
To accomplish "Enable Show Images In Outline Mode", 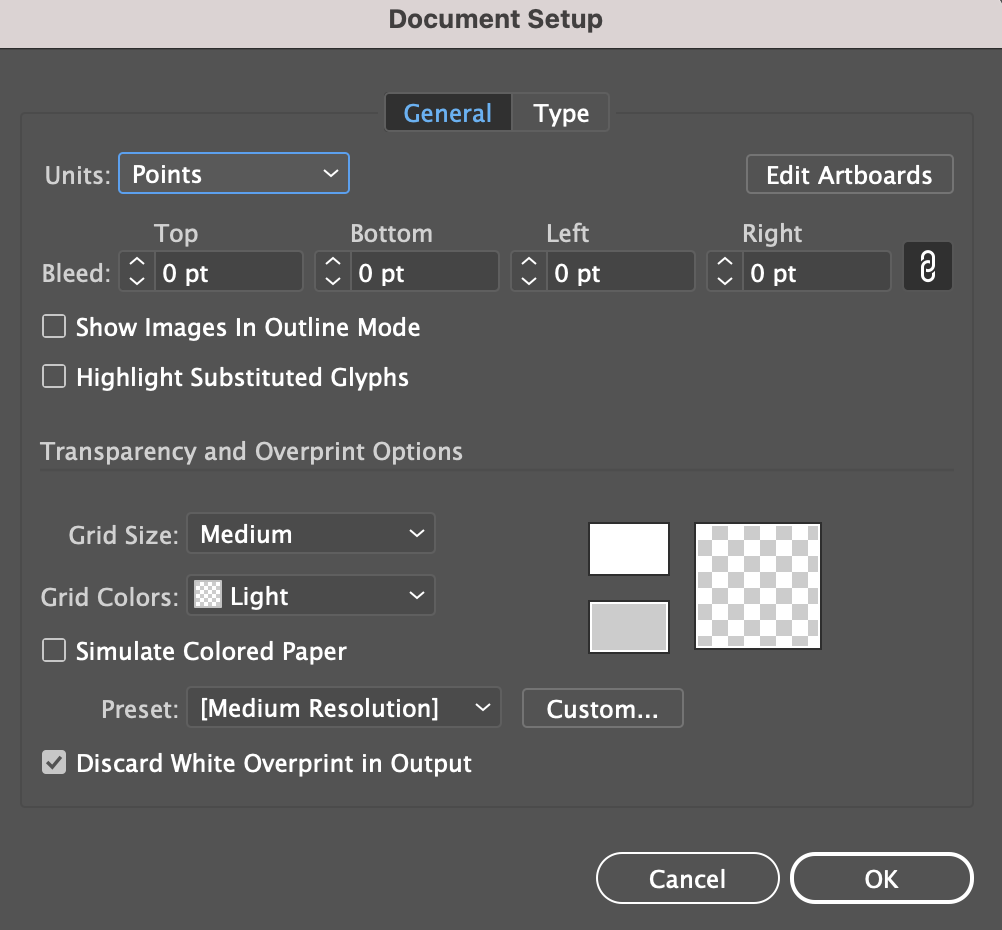I will [x=54, y=326].
